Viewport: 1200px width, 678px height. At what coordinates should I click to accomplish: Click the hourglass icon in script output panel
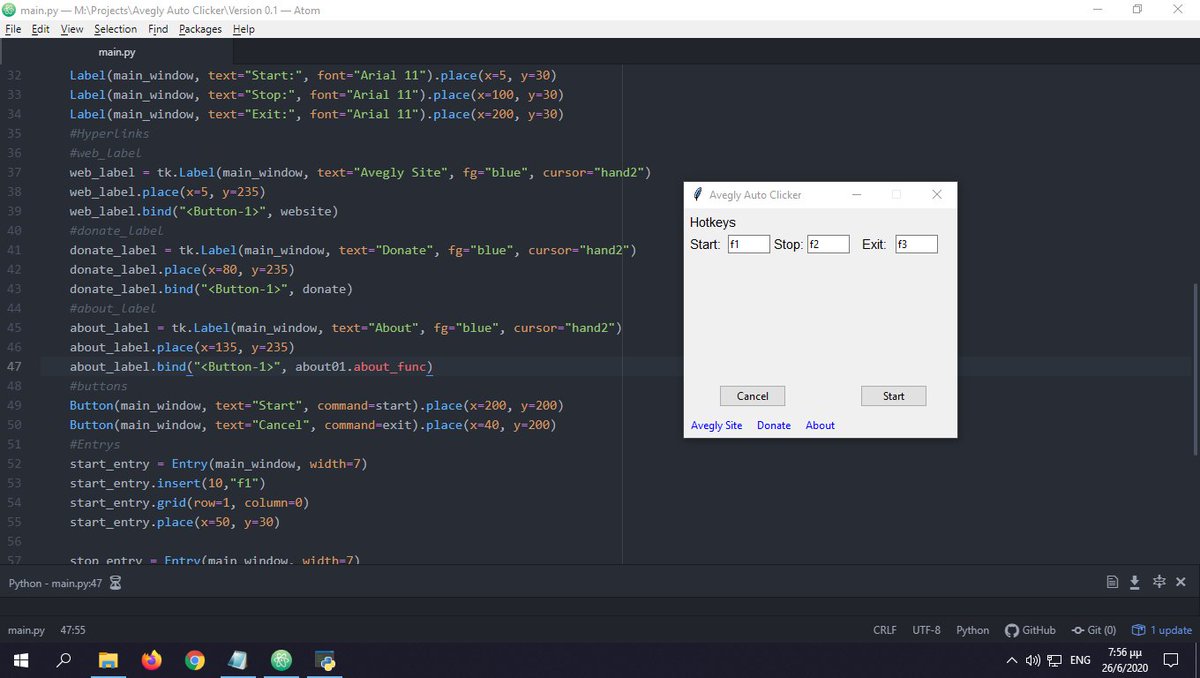[115, 582]
